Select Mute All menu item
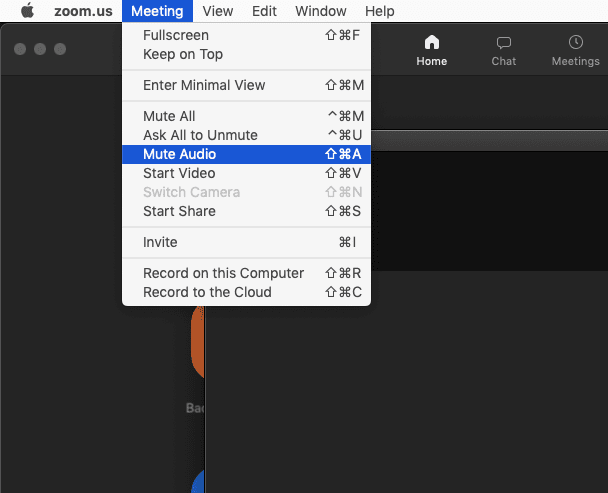This screenshot has width=608, height=493. pyautogui.click(x=246, y=116)
